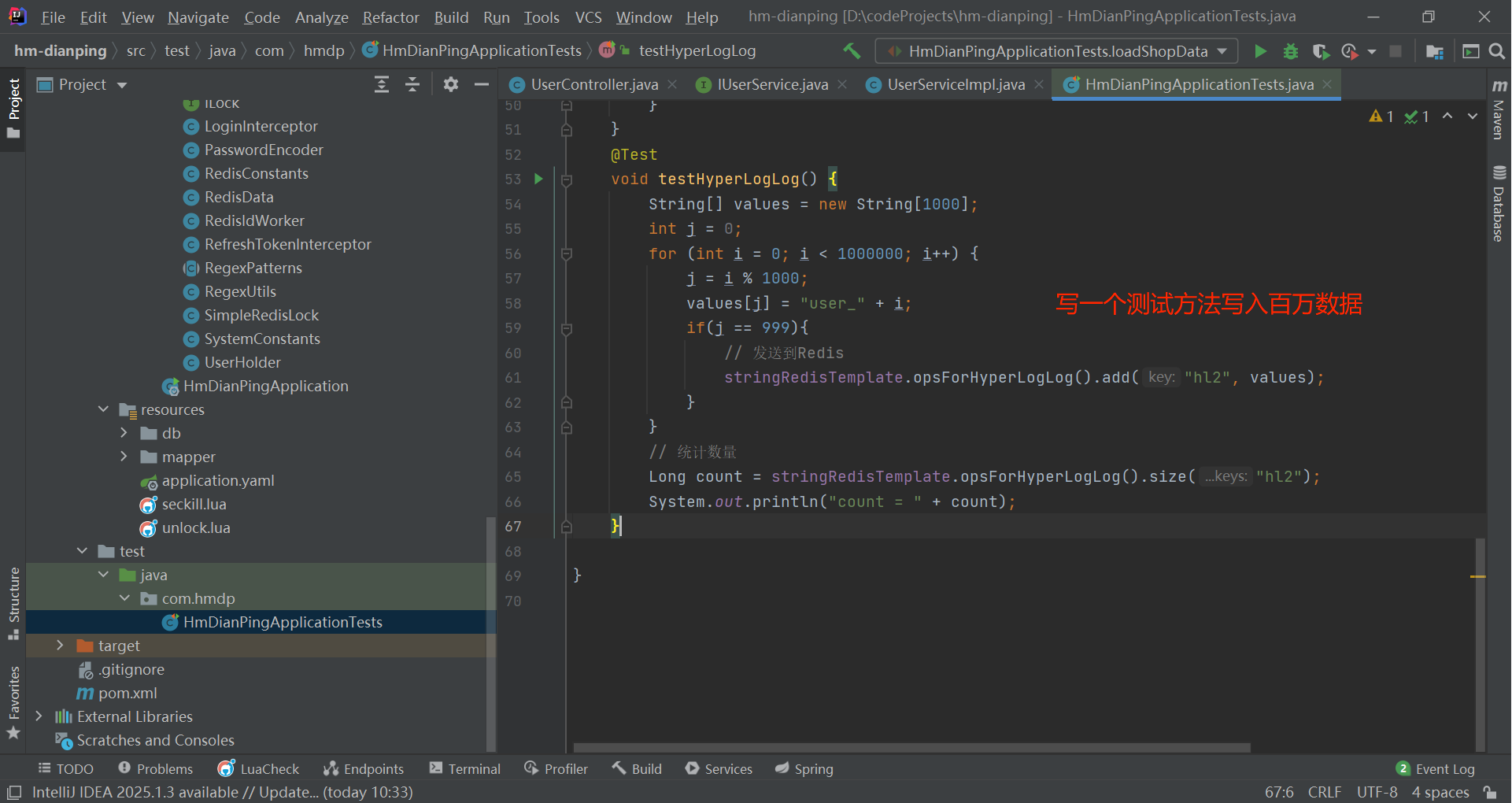The width and height of the screenshot is (1512, 803).
Task: Run loadShopData with the green play button
Action: click(x=1260, y=51)
